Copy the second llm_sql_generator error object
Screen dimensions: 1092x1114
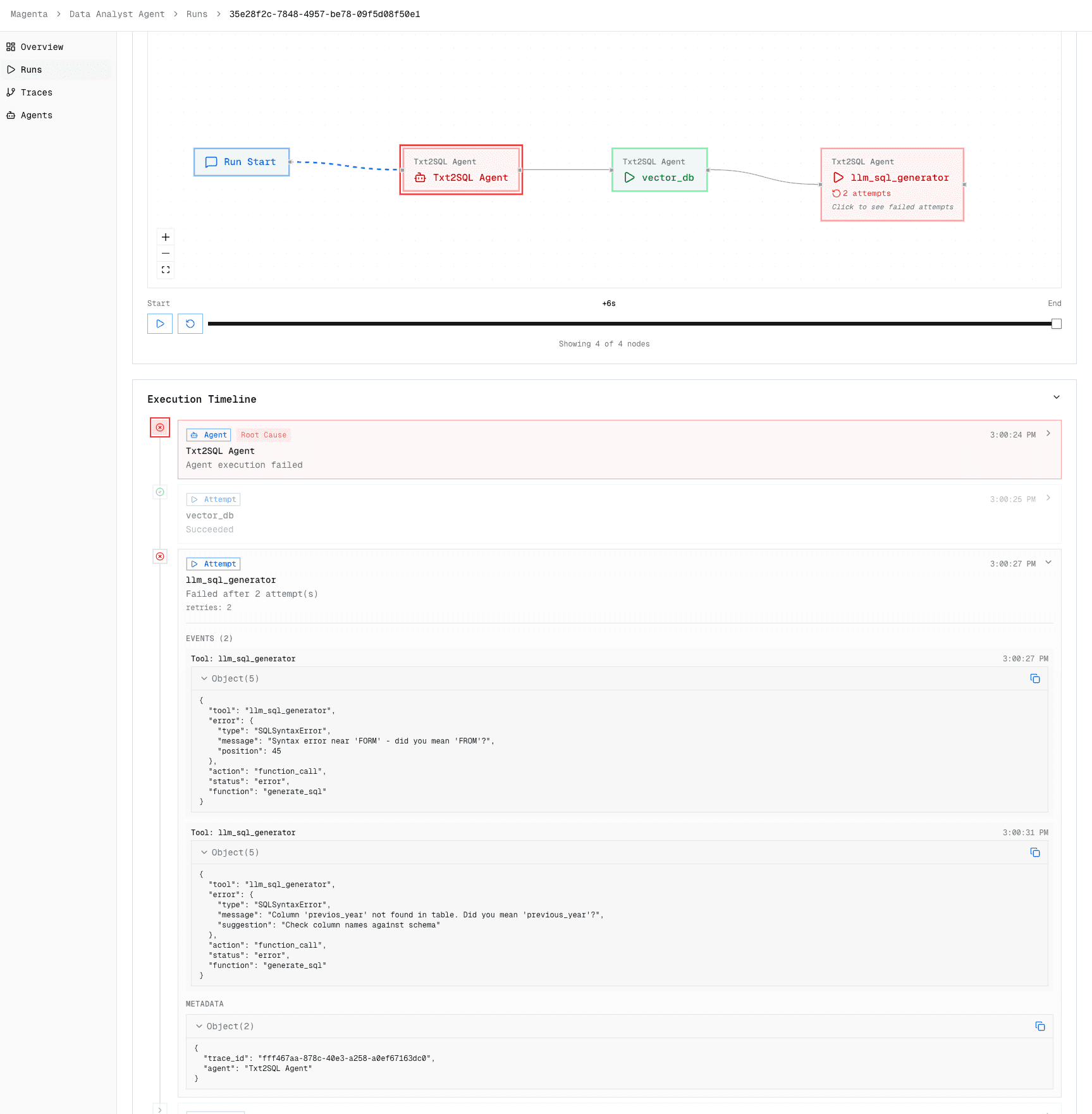click(x=1035, y=852)
